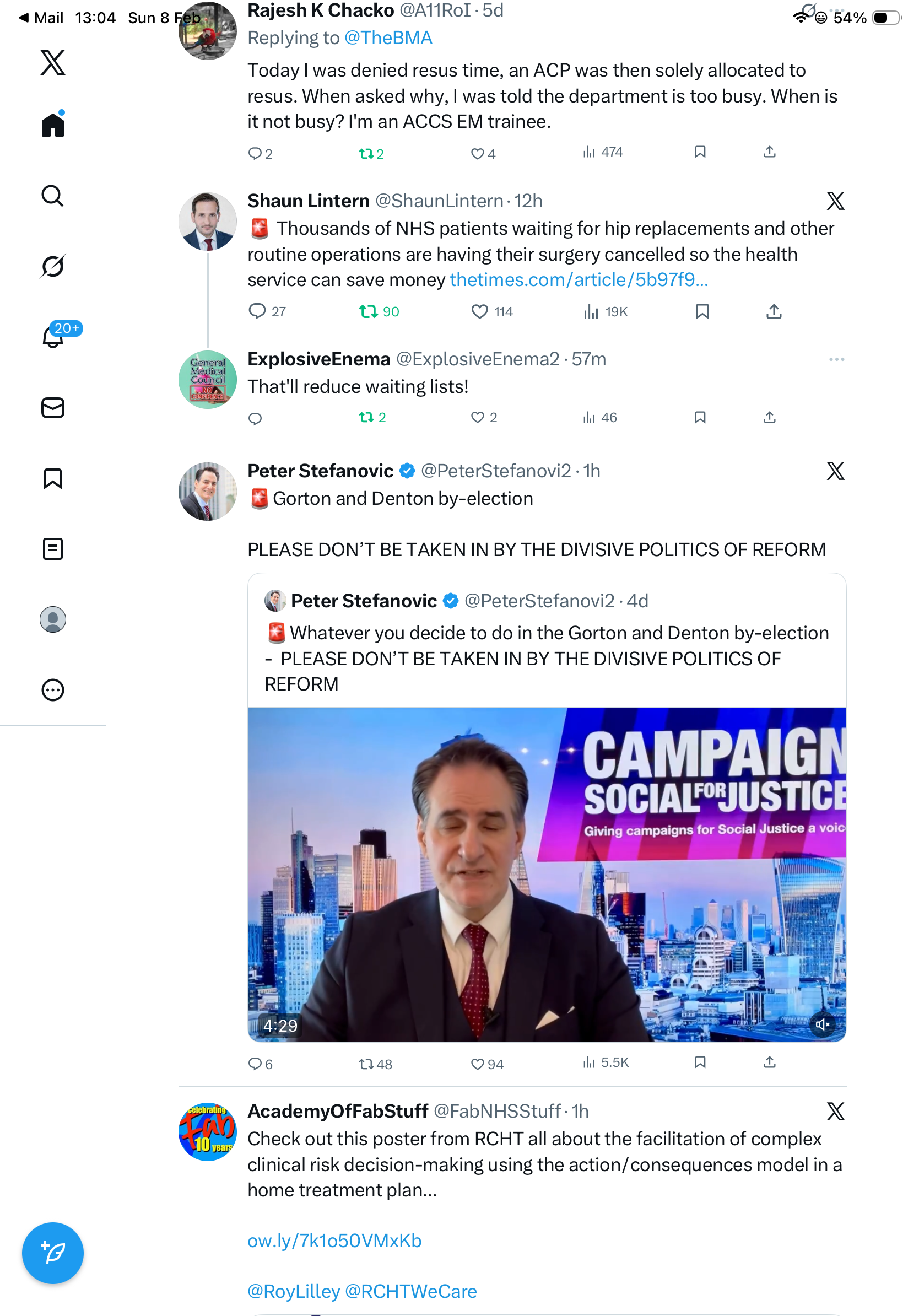
Task: Open the More circle menu in sidebar
Action: (53, 689)
